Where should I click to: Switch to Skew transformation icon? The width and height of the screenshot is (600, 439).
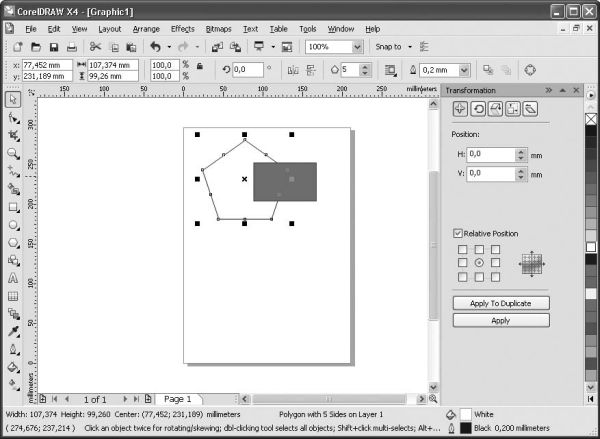(x=529, y=109)
